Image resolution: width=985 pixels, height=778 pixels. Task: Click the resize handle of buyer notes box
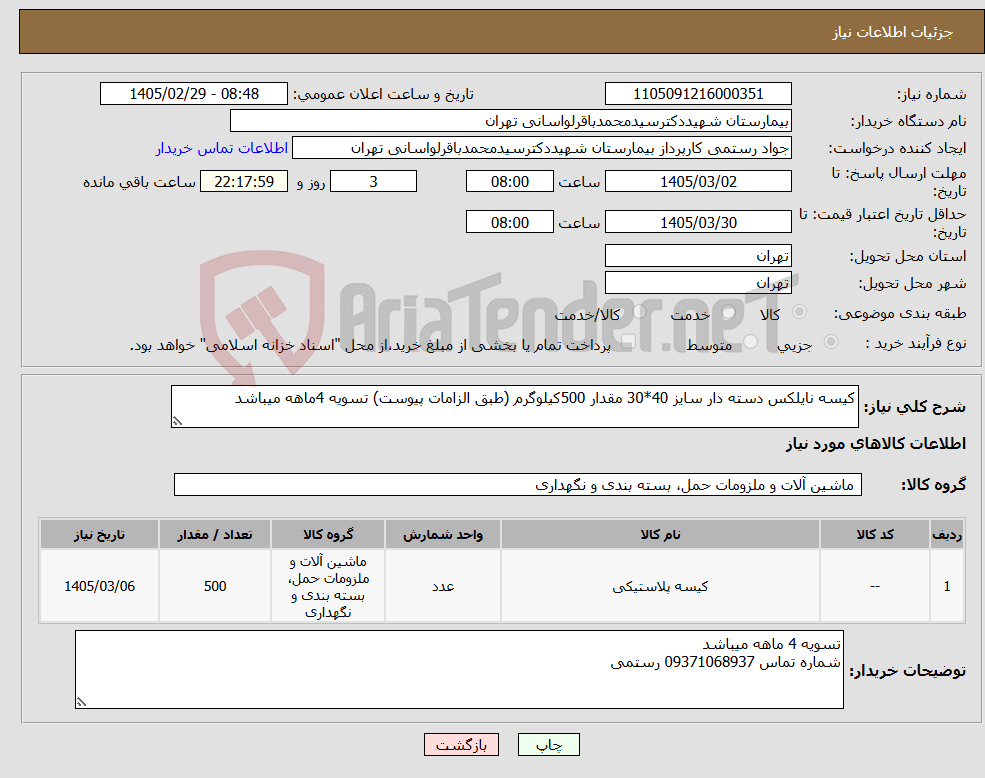pos(81,703)
